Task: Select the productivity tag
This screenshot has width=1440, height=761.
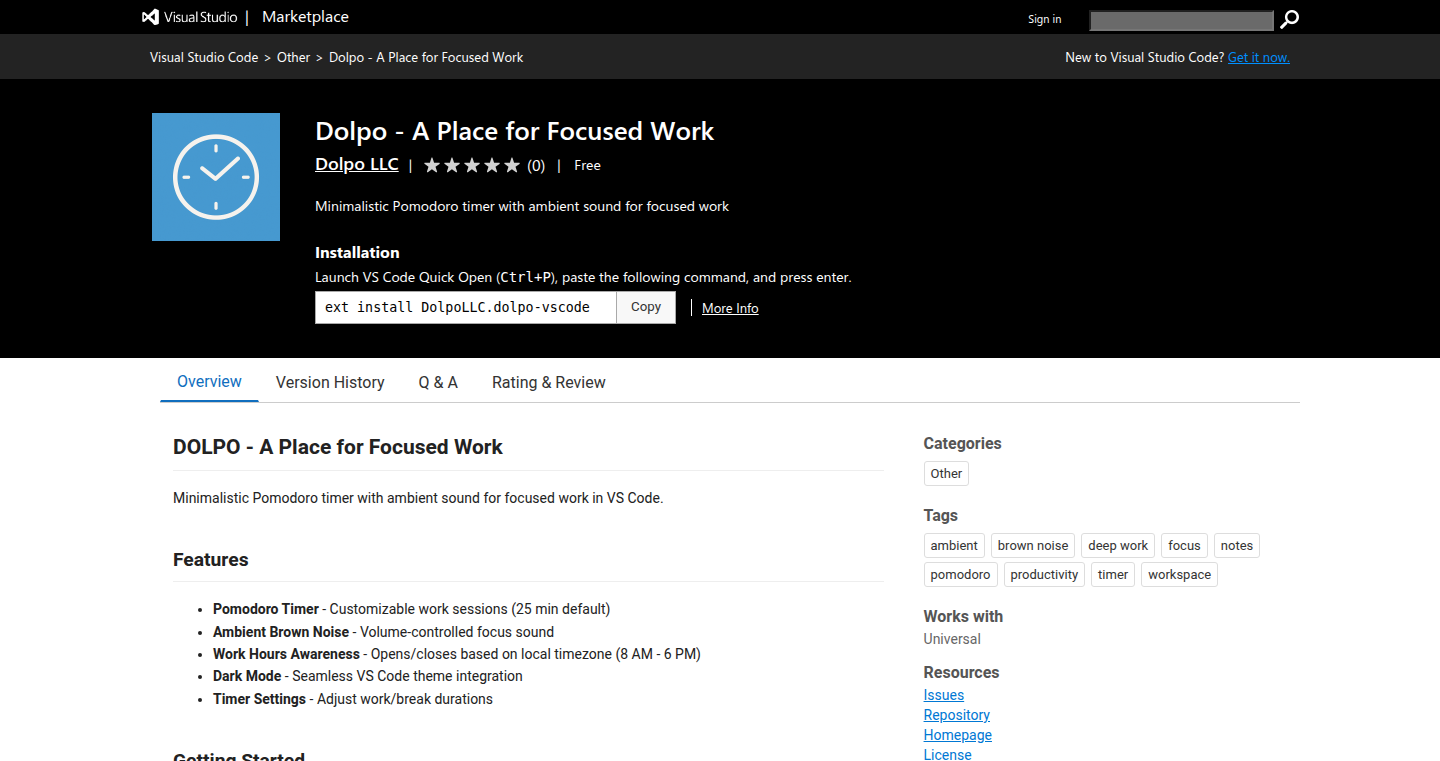Action: (1044, 575)
